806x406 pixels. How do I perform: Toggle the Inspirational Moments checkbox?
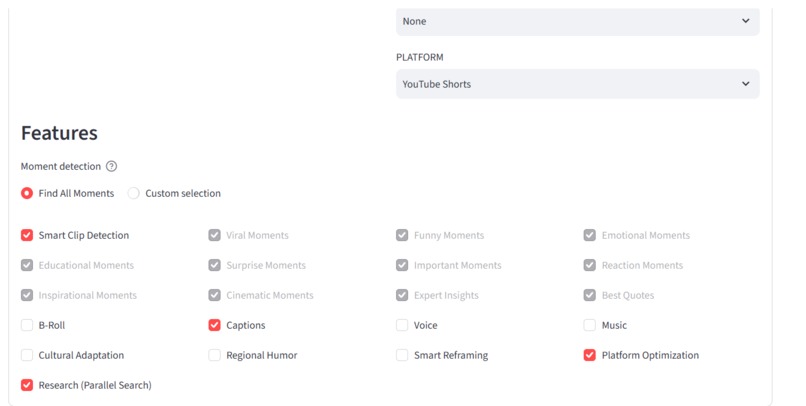click(27, 295)
